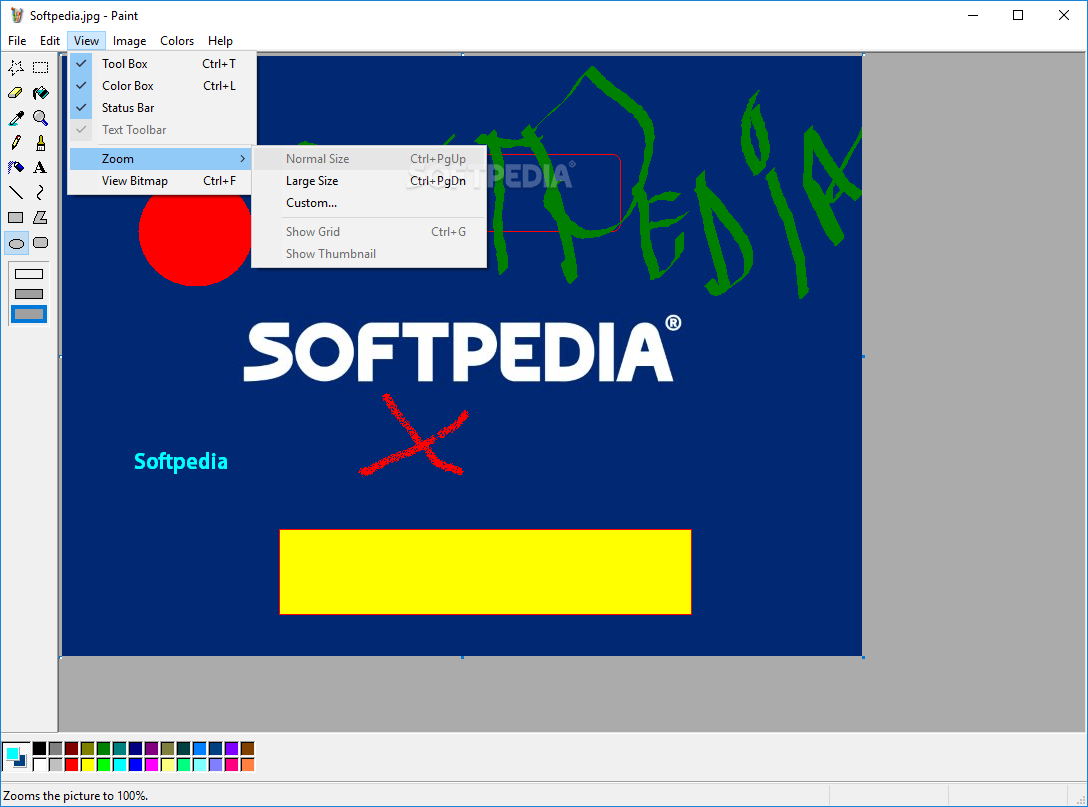
Task: Open the Image menu
Action: [129, 41]
